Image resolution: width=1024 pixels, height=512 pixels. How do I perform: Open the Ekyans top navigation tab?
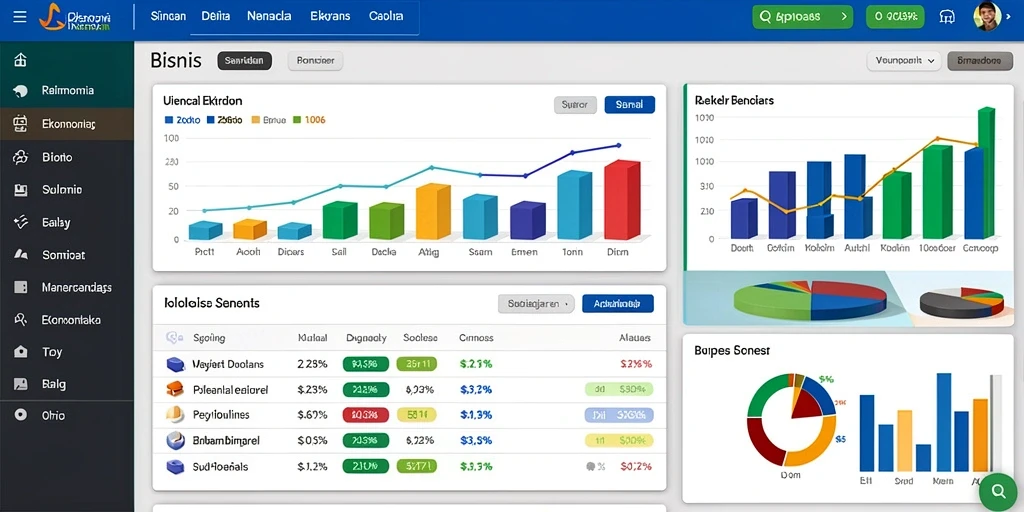pos(330,16)
